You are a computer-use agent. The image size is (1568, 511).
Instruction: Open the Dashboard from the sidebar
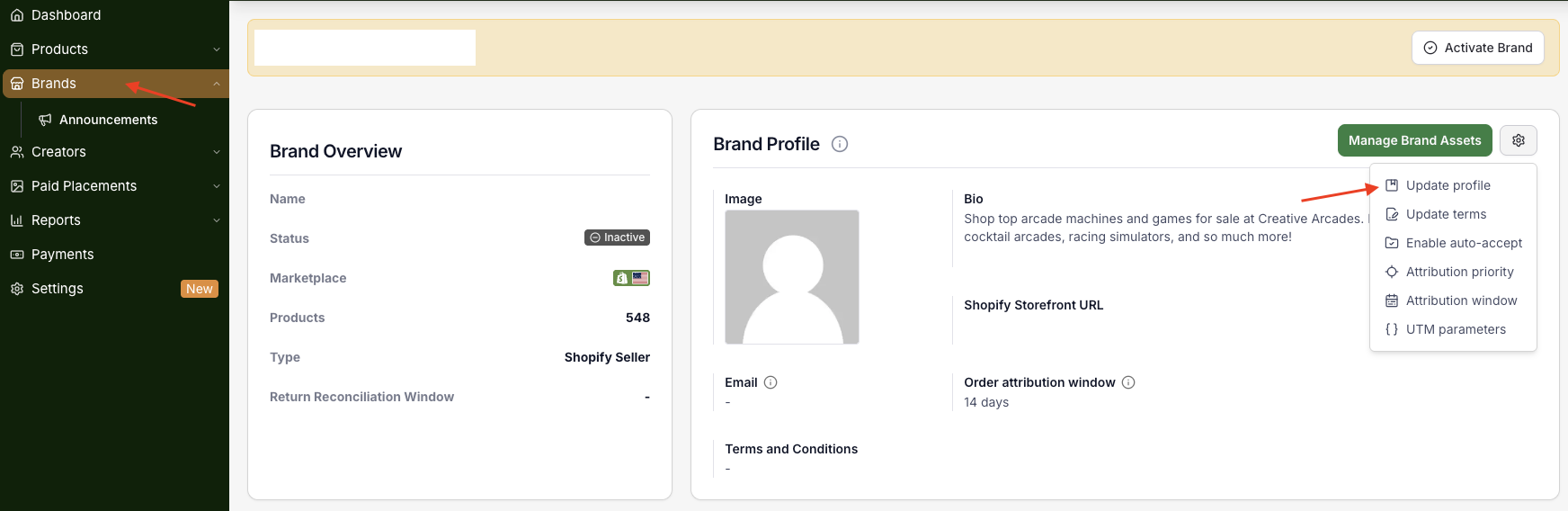pos(66,15)
